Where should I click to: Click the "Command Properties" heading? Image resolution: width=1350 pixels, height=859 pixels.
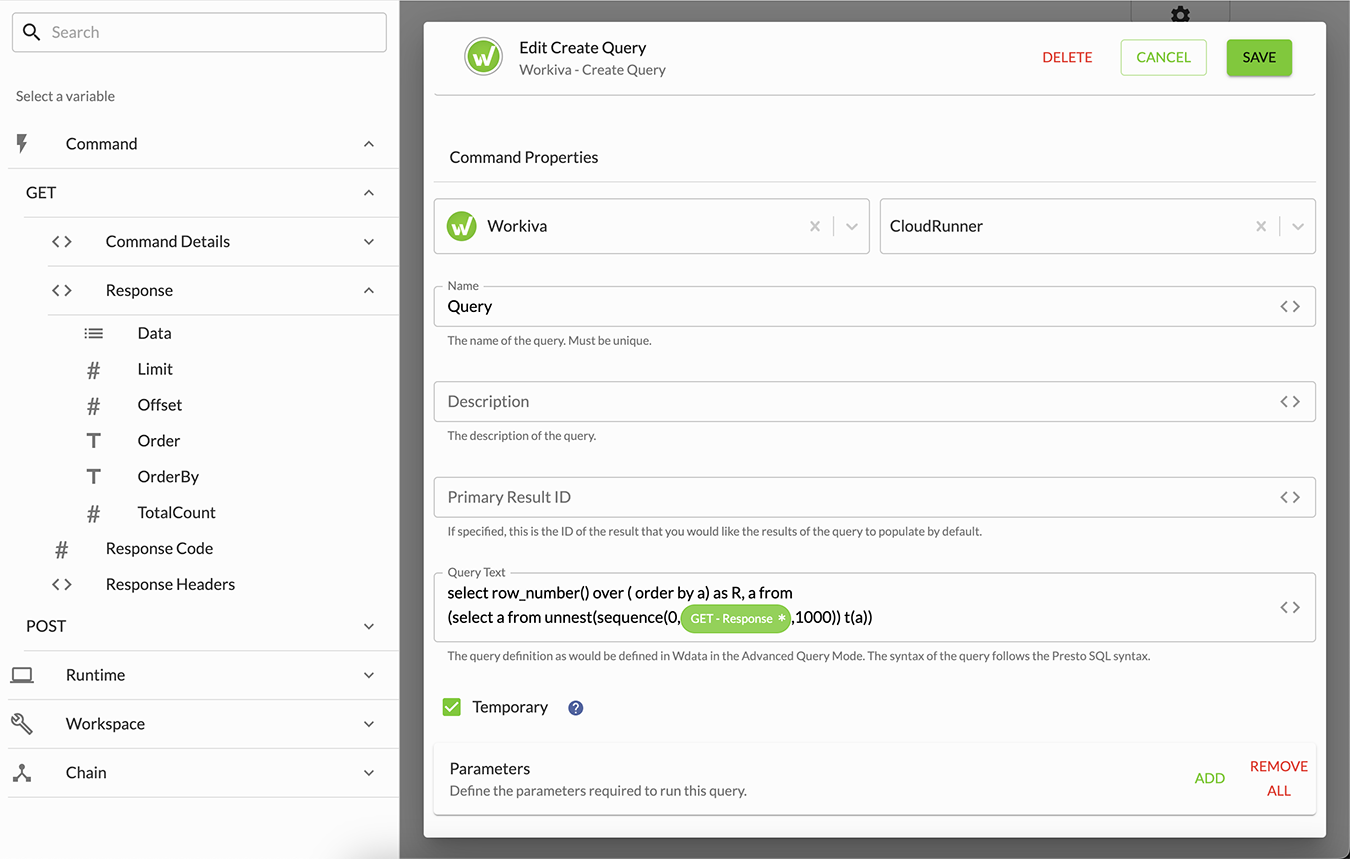(524, 158)
